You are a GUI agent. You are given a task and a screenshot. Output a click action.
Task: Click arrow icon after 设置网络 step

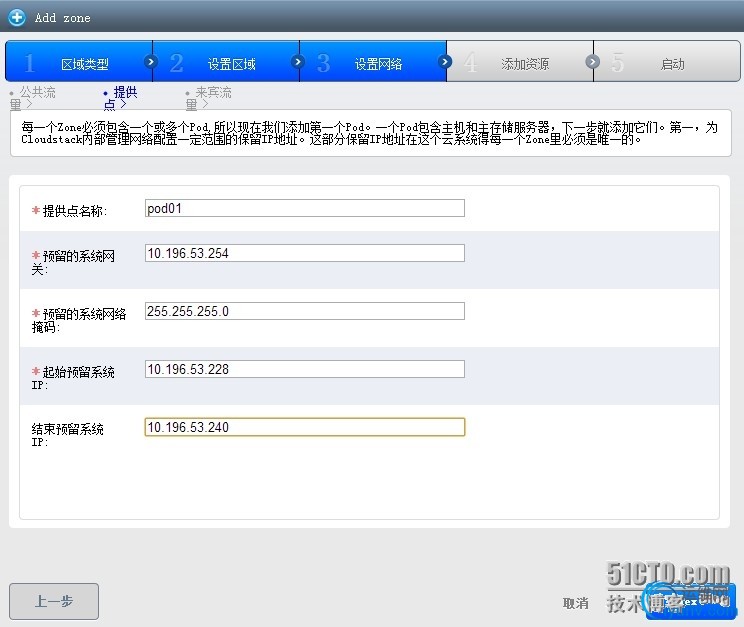click(445, 62)
